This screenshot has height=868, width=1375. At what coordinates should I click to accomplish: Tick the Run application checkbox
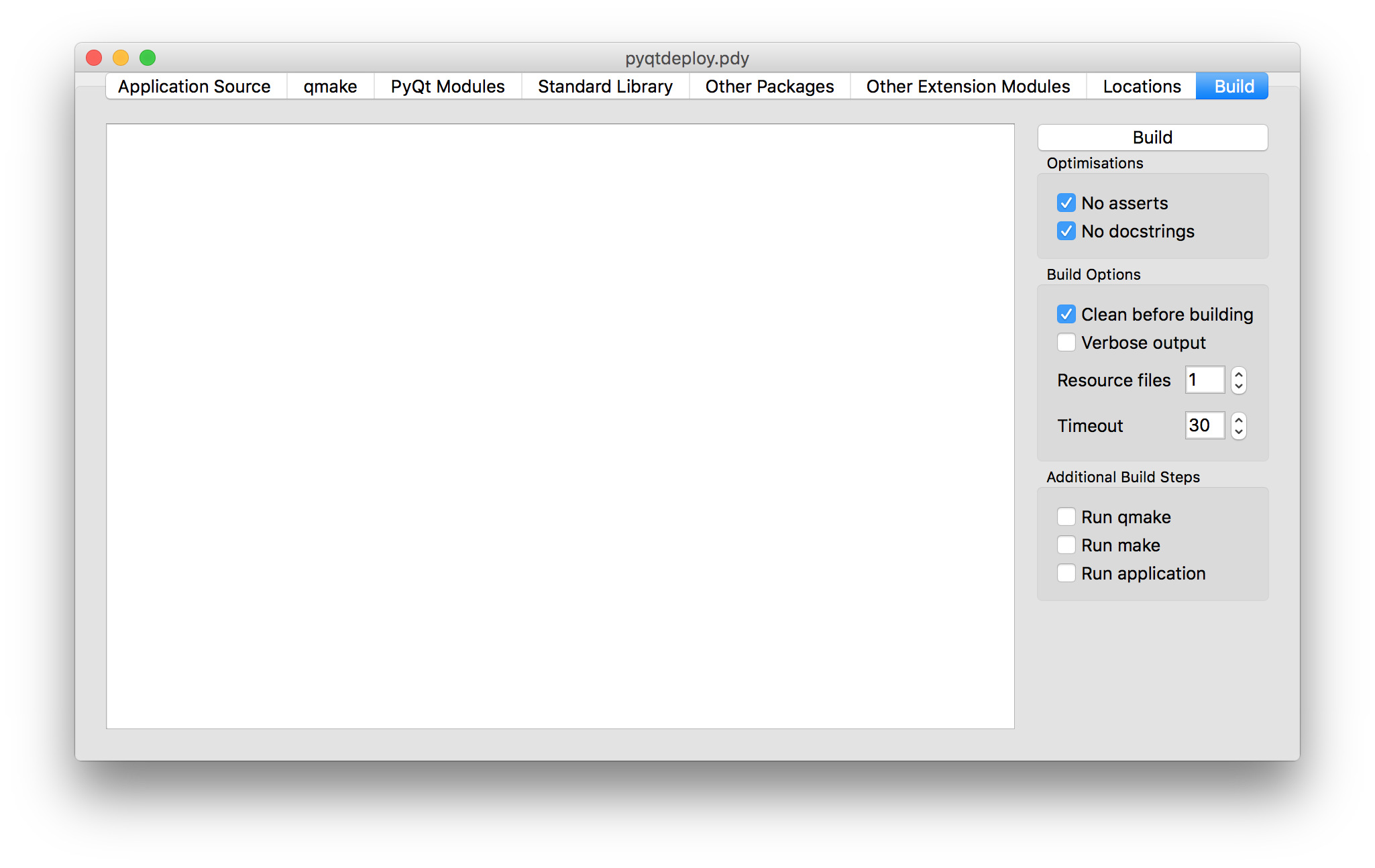coord(1066,573)
